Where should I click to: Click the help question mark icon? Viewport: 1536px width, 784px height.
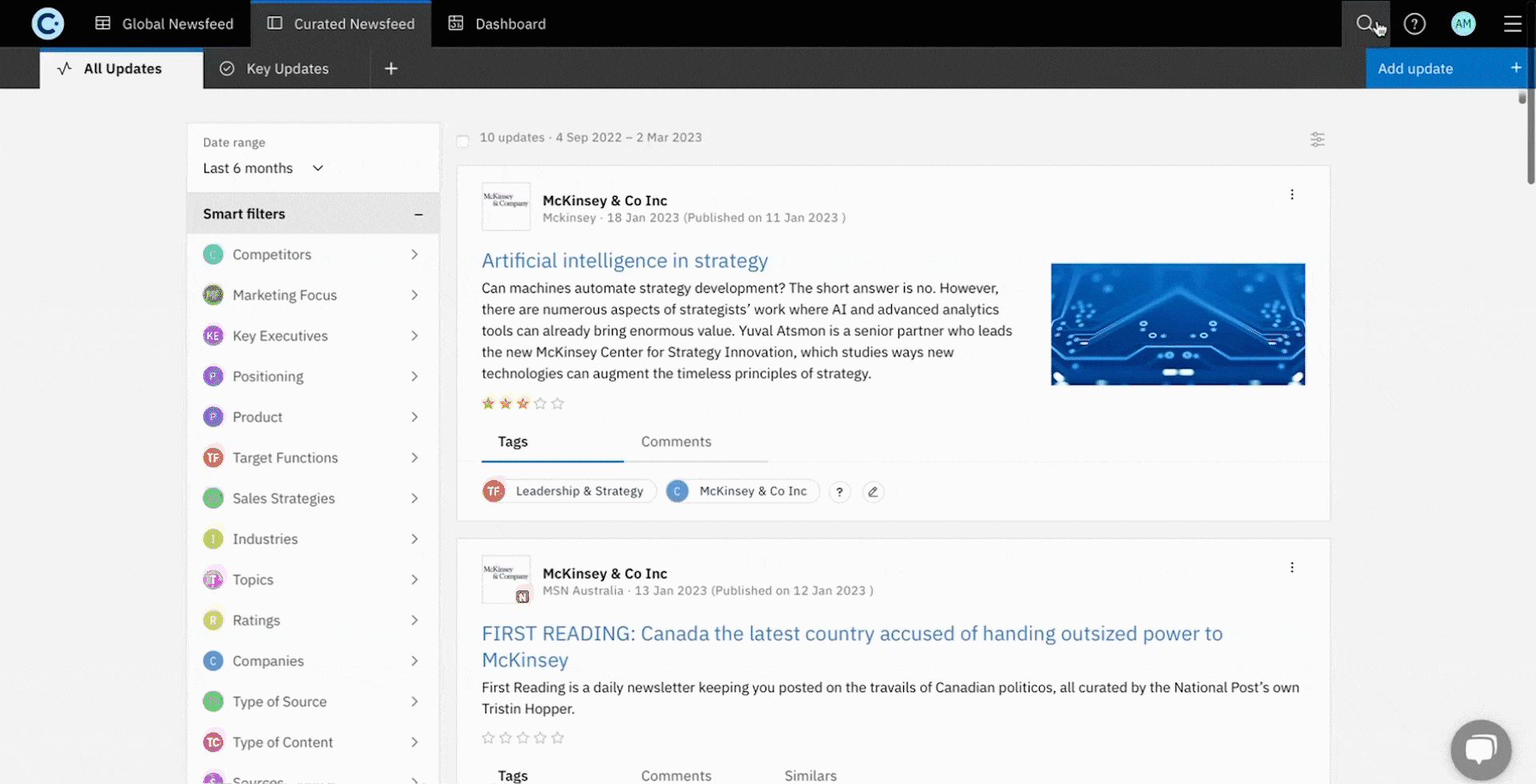(1414, 24)
